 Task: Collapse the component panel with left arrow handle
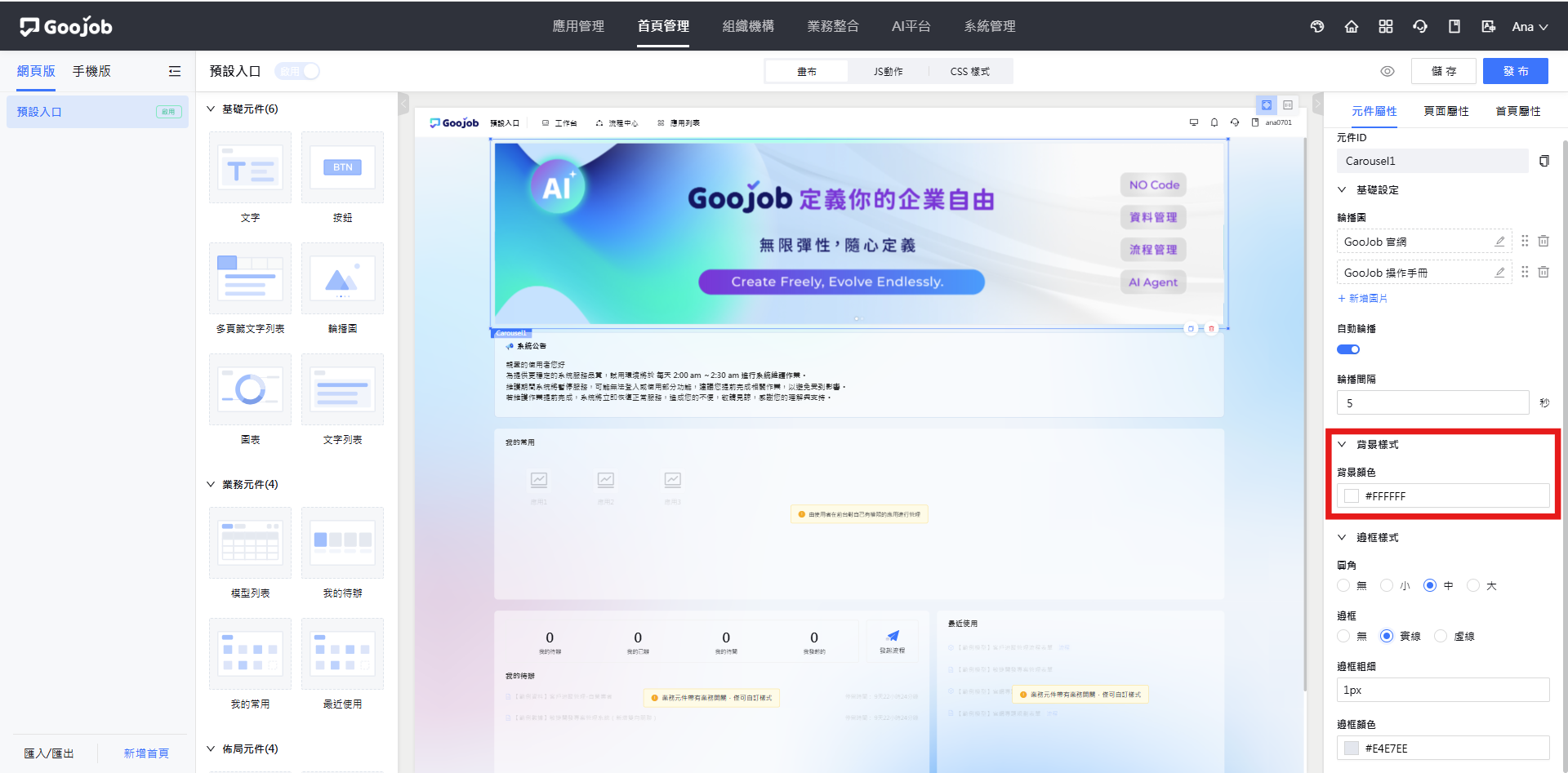[x=403, y=104]
